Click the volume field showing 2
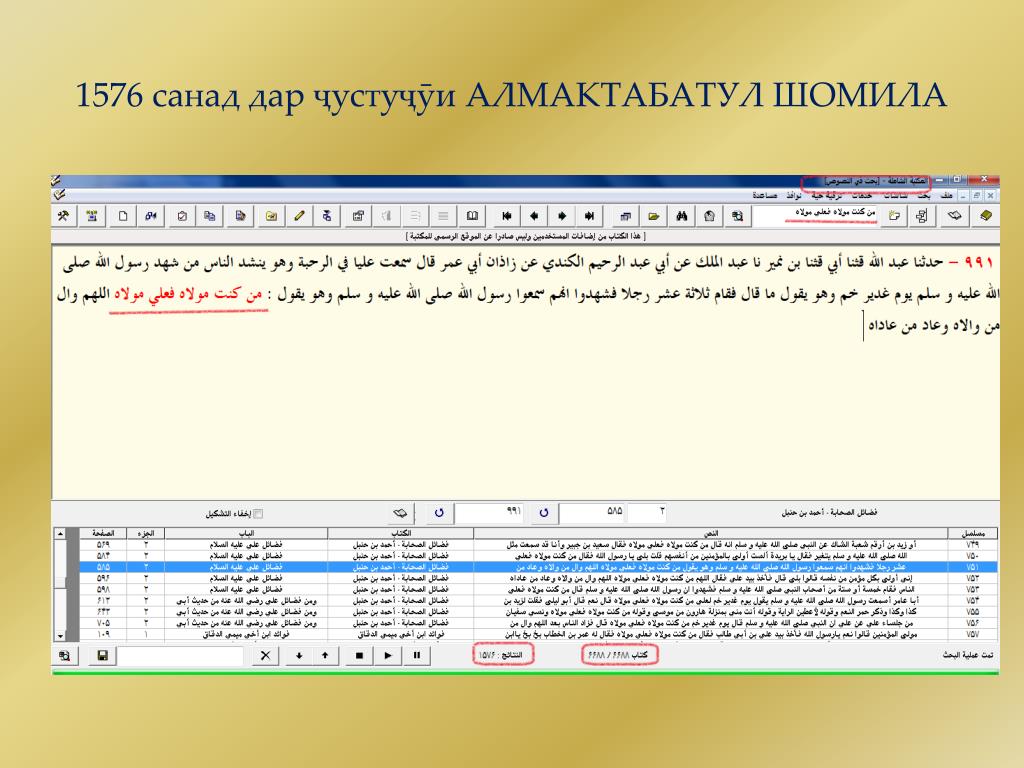This screenshot has width=1024, height=768. [x=647, y=513]
